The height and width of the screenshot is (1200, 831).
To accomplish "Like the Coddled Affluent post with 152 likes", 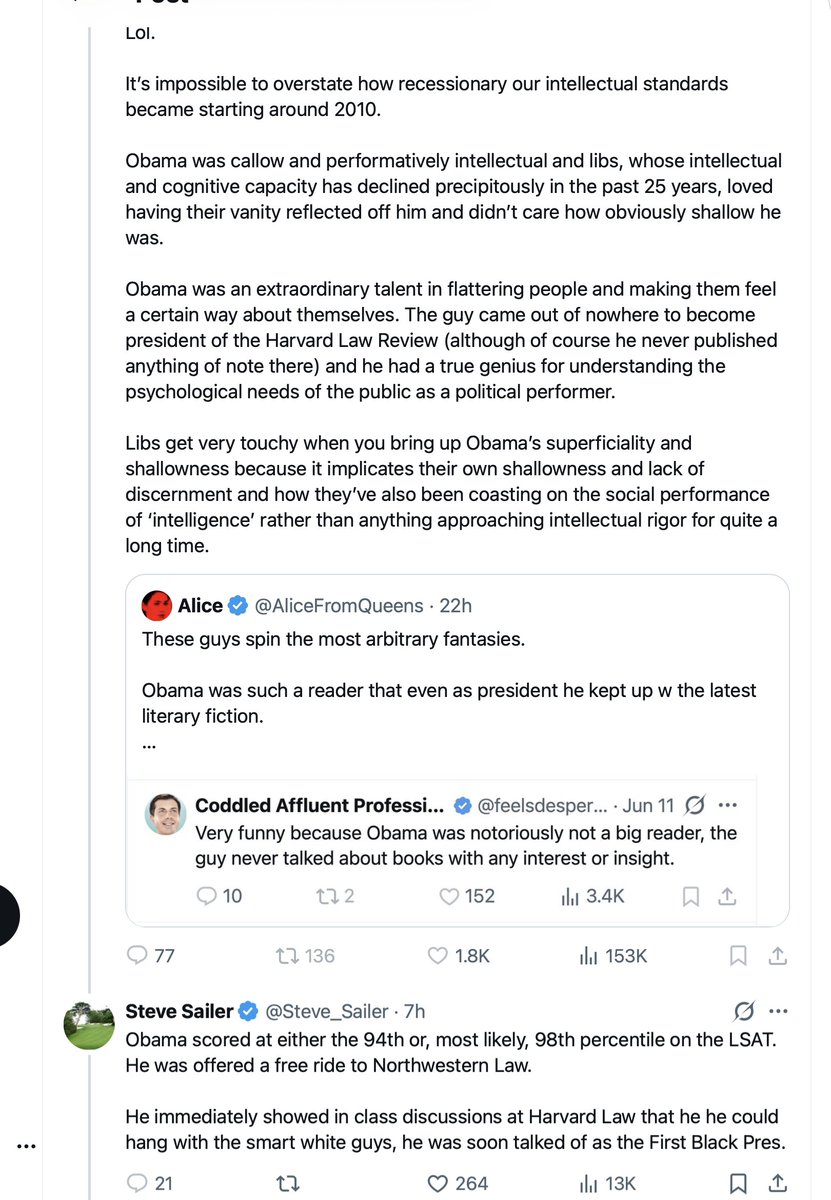I will [x=467, y=896].
